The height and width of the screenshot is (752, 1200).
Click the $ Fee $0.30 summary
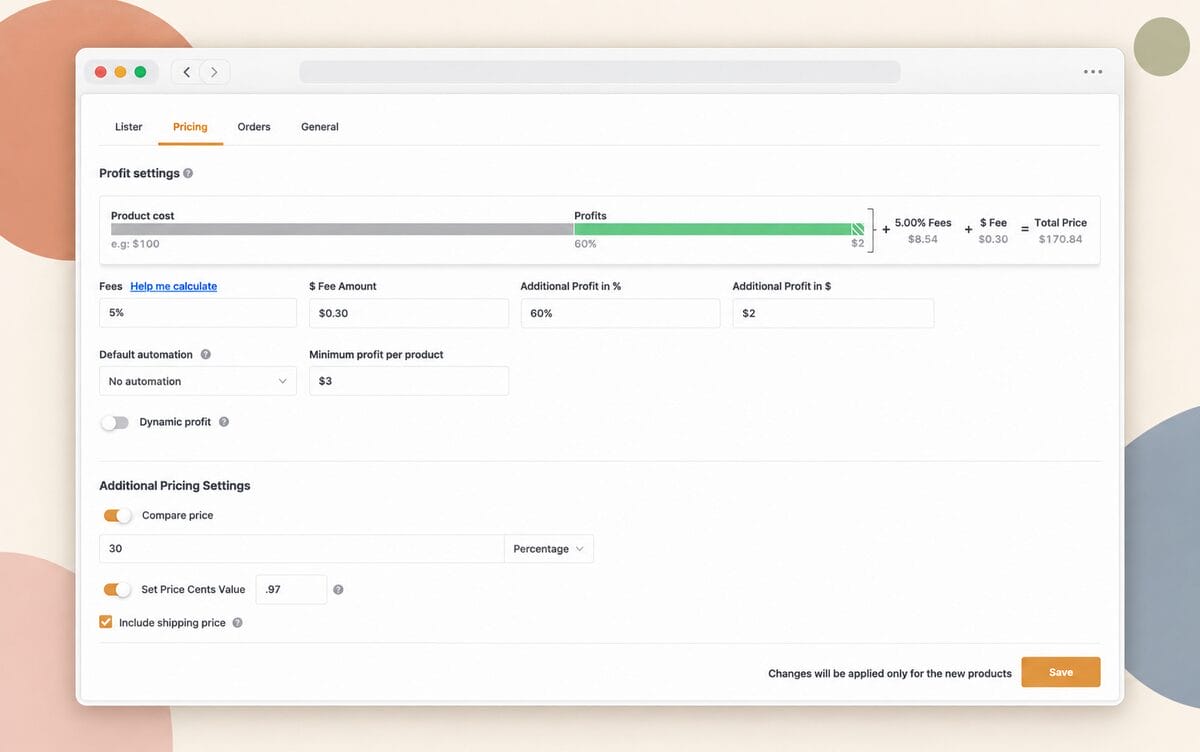(993, 231)
